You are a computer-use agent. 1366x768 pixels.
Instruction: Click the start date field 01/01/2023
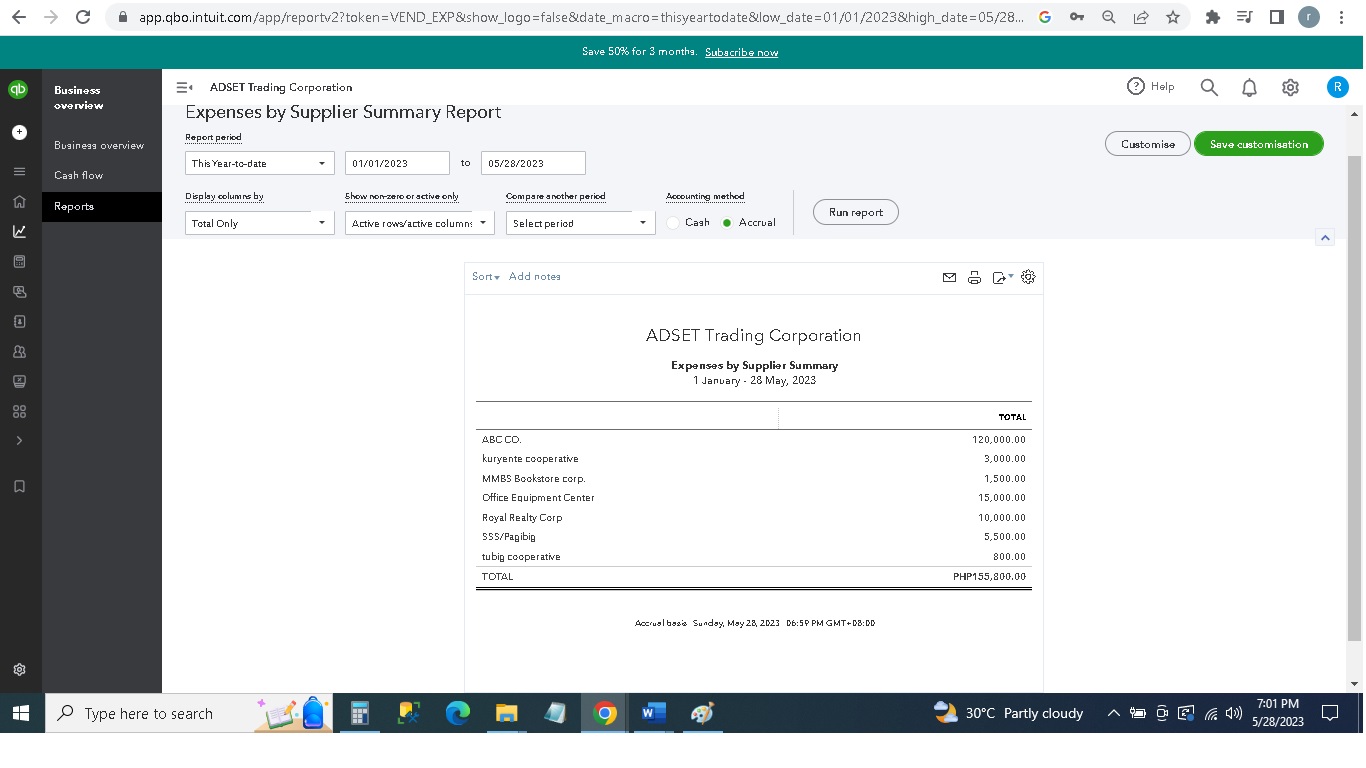click(398, 163)
